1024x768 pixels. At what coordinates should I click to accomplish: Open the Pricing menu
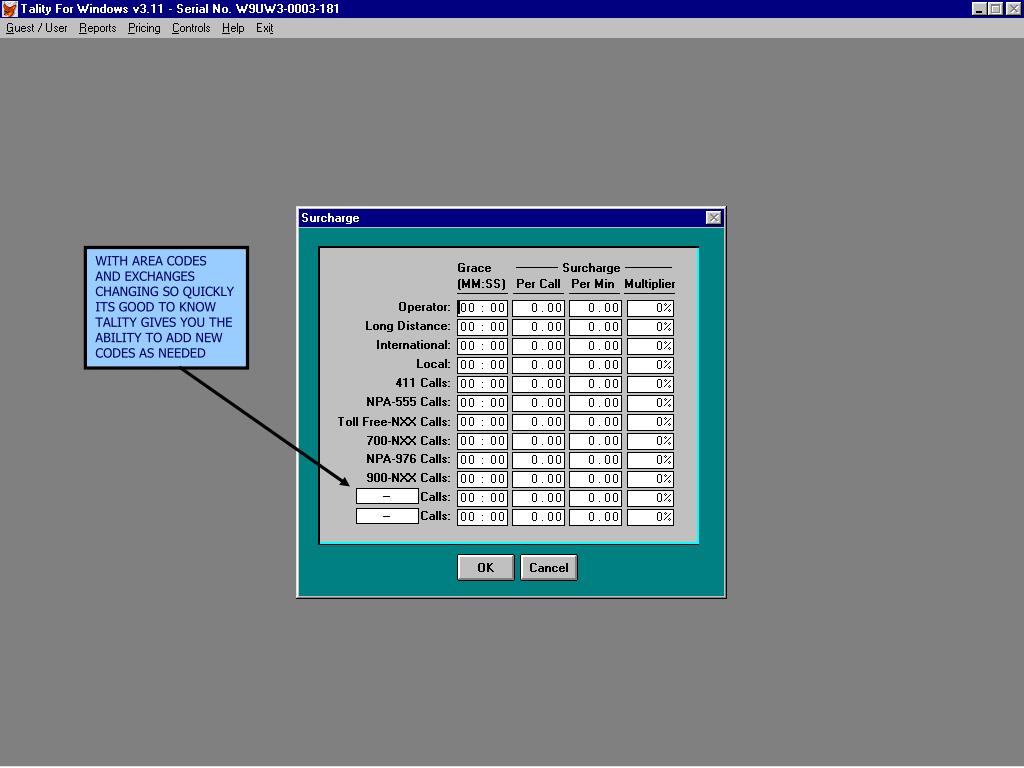pos(144,28)
